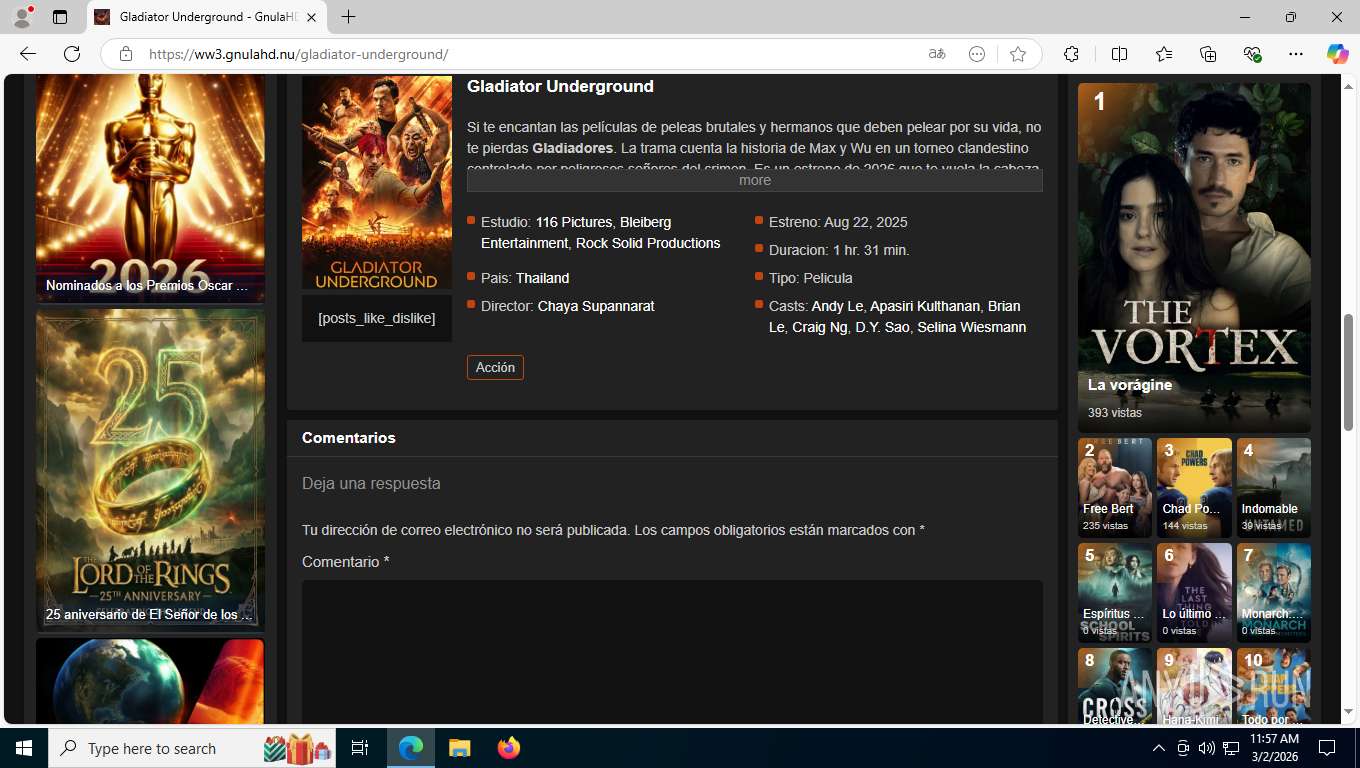This screenshot has width=1360, height=768.
Task: Open director Chaya Supannarat link
Action: 596,306
